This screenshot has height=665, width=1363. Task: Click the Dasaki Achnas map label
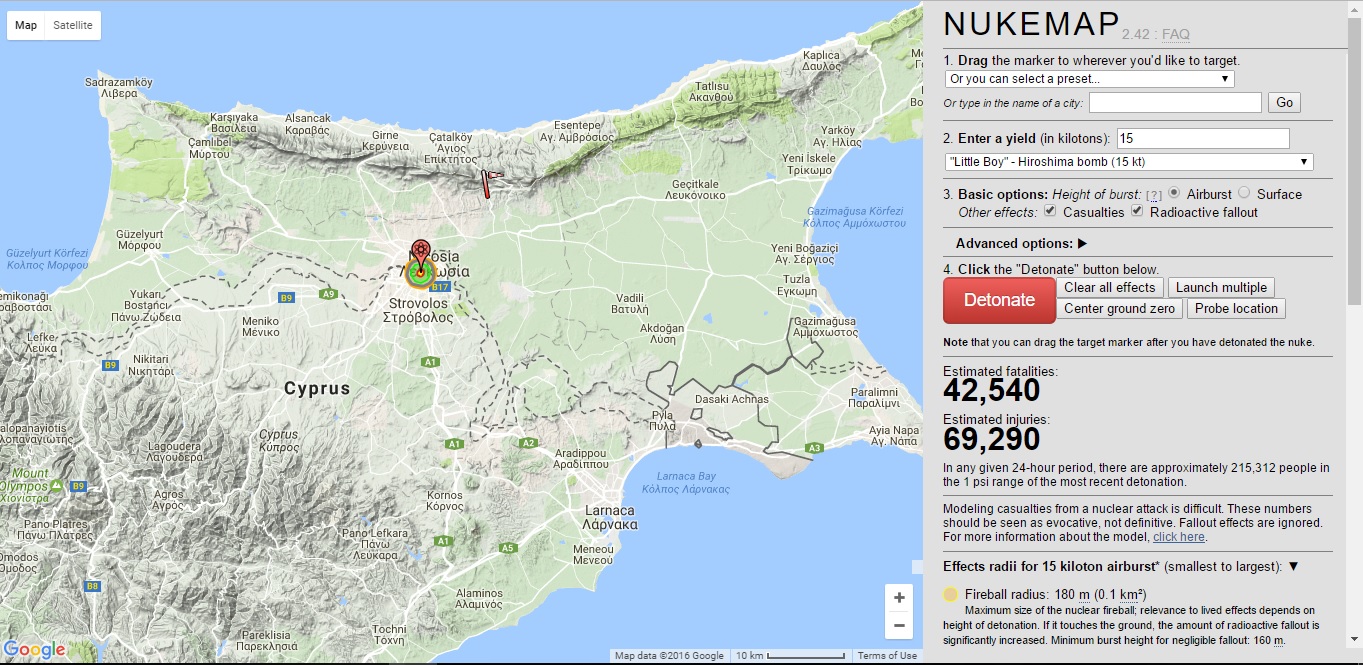[x=733, y=399]
